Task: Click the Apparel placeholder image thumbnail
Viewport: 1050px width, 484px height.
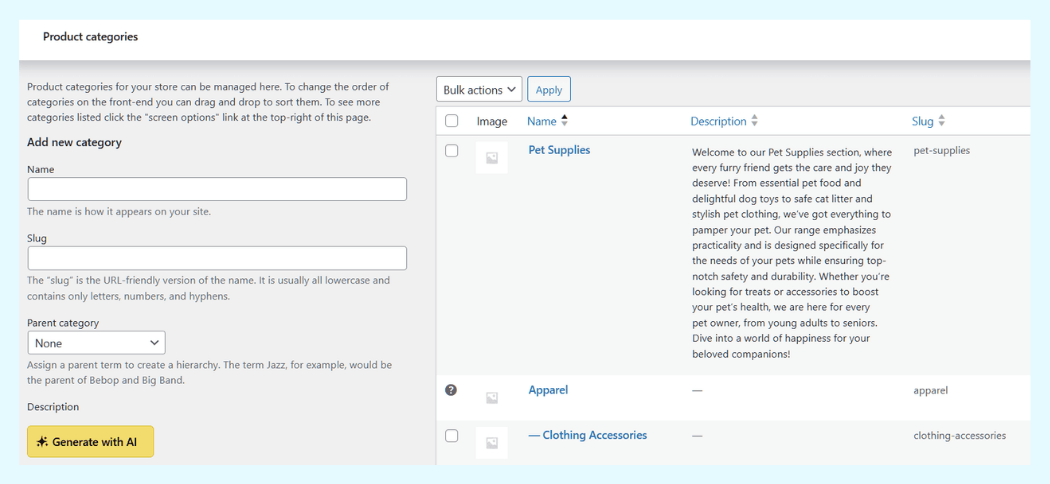Action: [x=492, y=397]
